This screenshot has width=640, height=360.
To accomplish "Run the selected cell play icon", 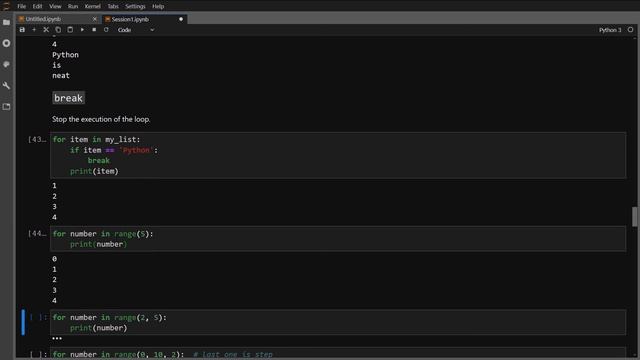I will coord(82,30).
